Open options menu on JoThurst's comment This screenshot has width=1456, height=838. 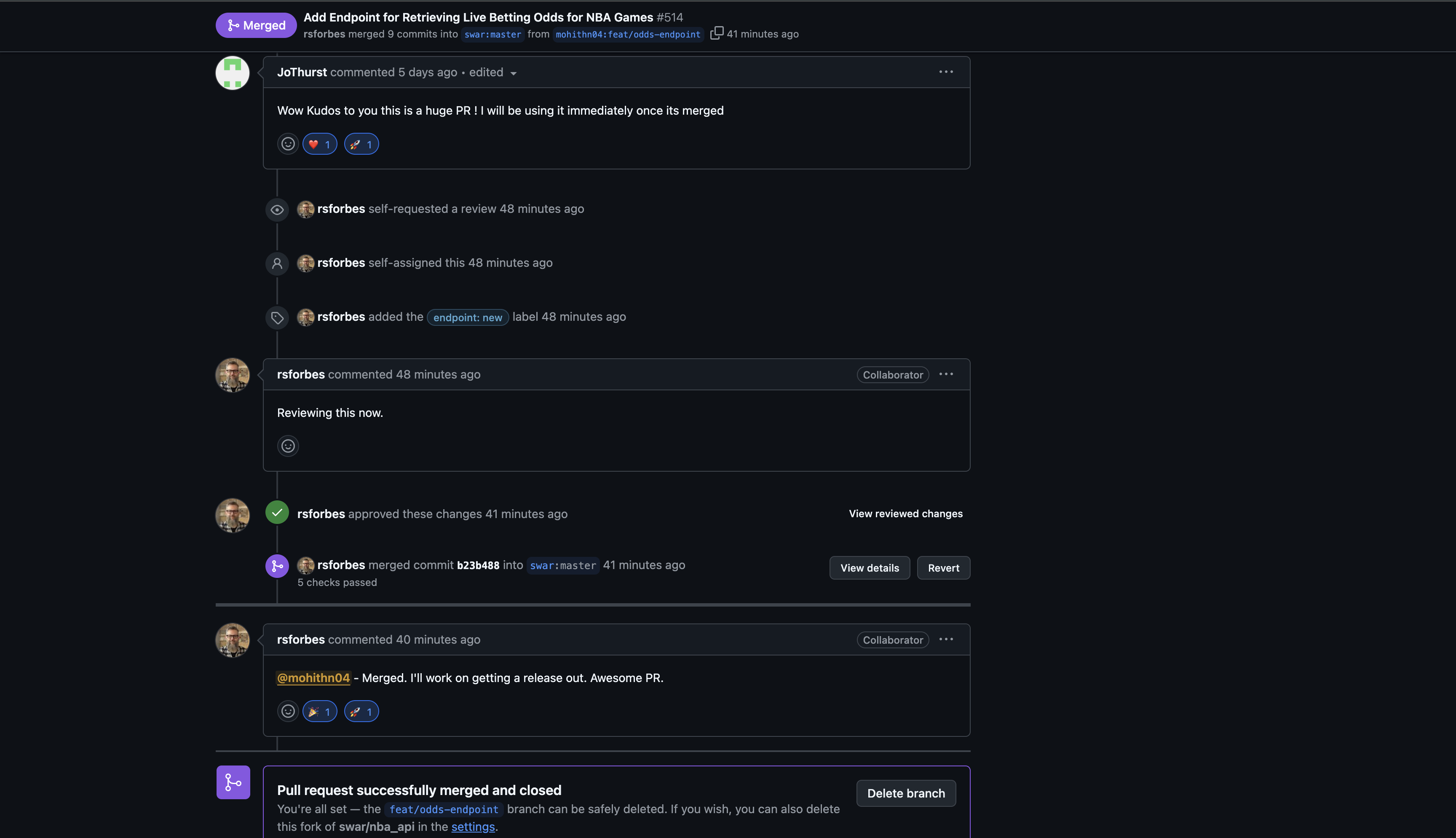(x=946, y=72)
